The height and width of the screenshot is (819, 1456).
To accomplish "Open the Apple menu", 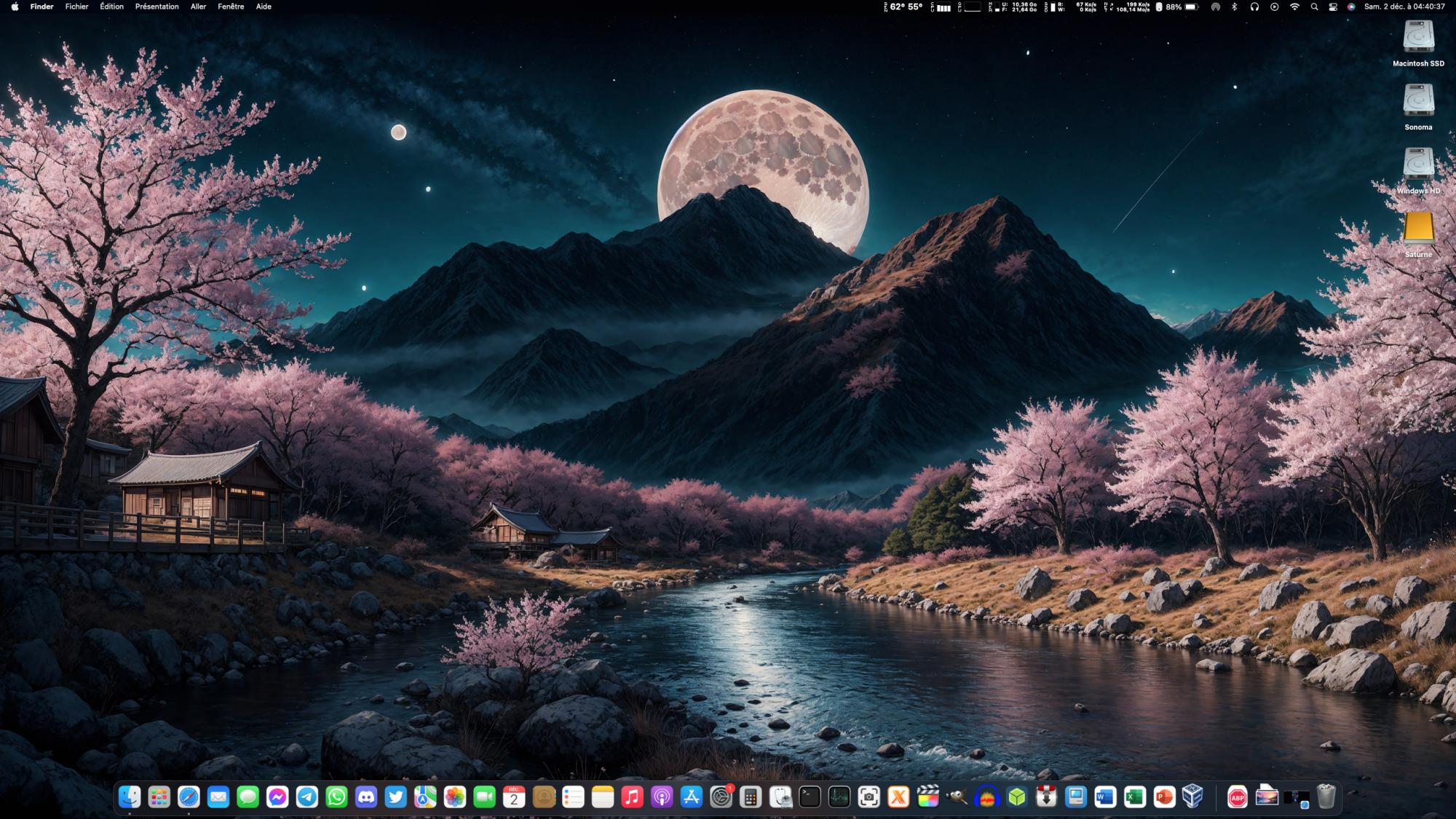I will coord(15,7).
